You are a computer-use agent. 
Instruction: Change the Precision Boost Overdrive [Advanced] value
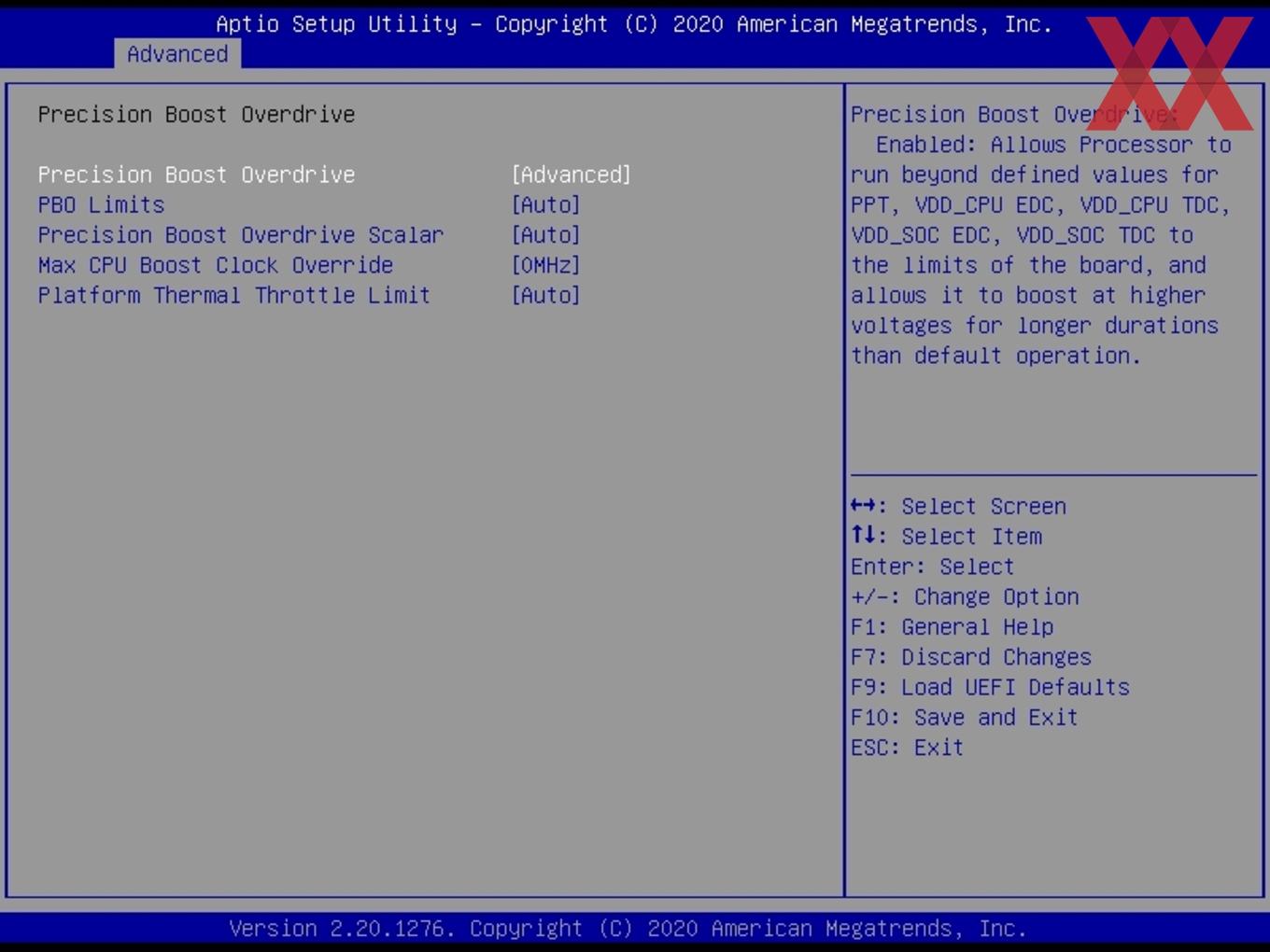(571, 175)
